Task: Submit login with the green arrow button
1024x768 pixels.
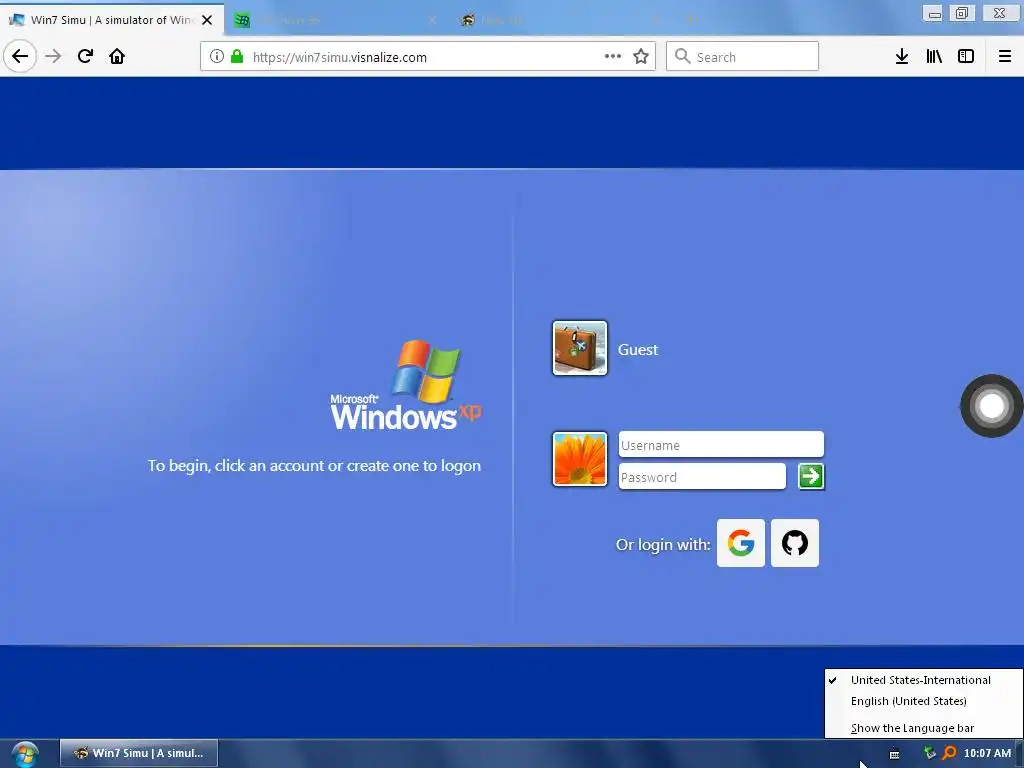Action: click(x=811, y=476)
